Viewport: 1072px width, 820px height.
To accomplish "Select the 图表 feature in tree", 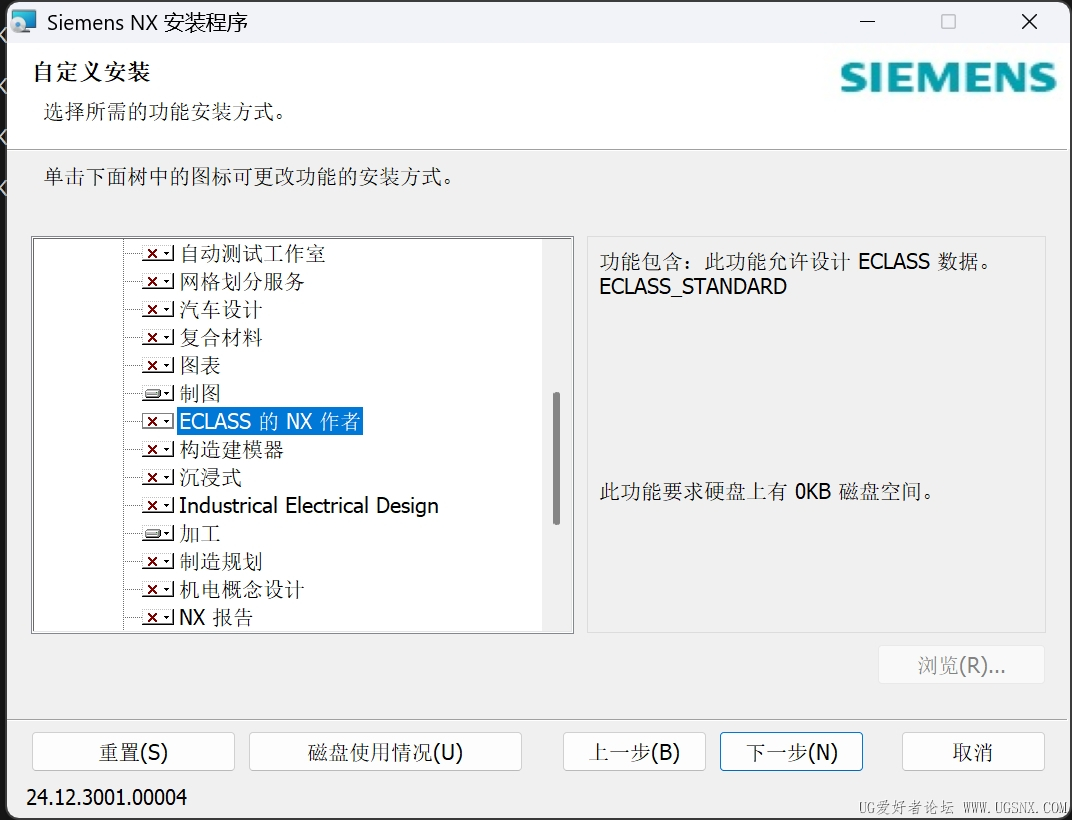I will [200, 366].
